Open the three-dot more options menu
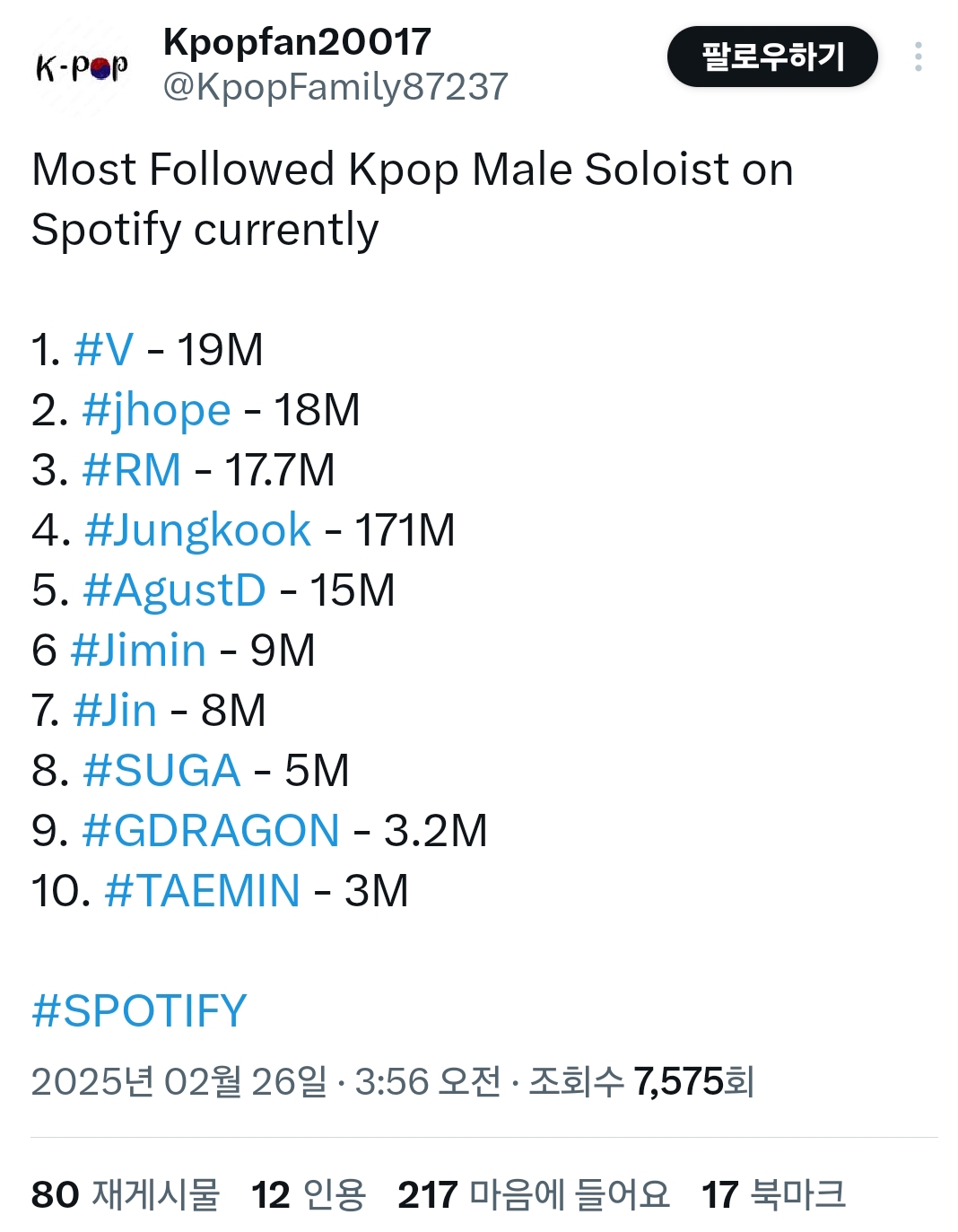Screen dimensions: 958x1232 918,57
